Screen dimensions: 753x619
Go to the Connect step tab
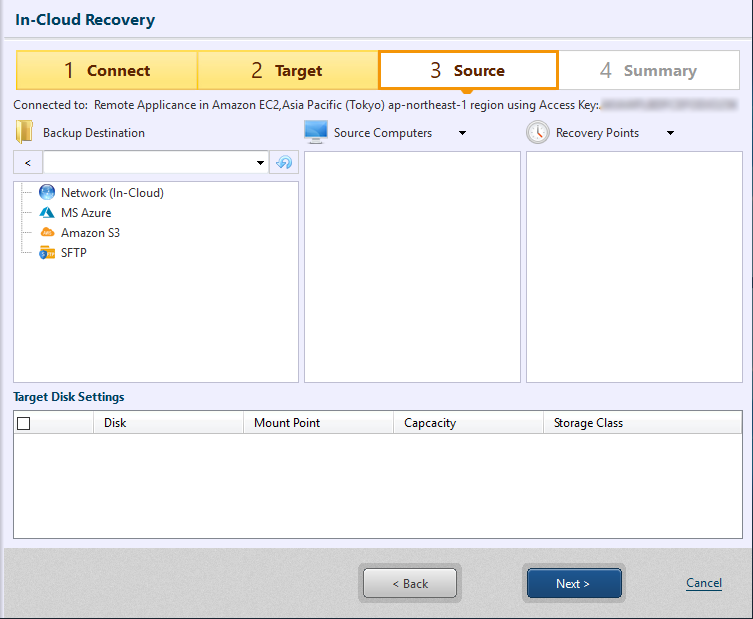(107, 71)
